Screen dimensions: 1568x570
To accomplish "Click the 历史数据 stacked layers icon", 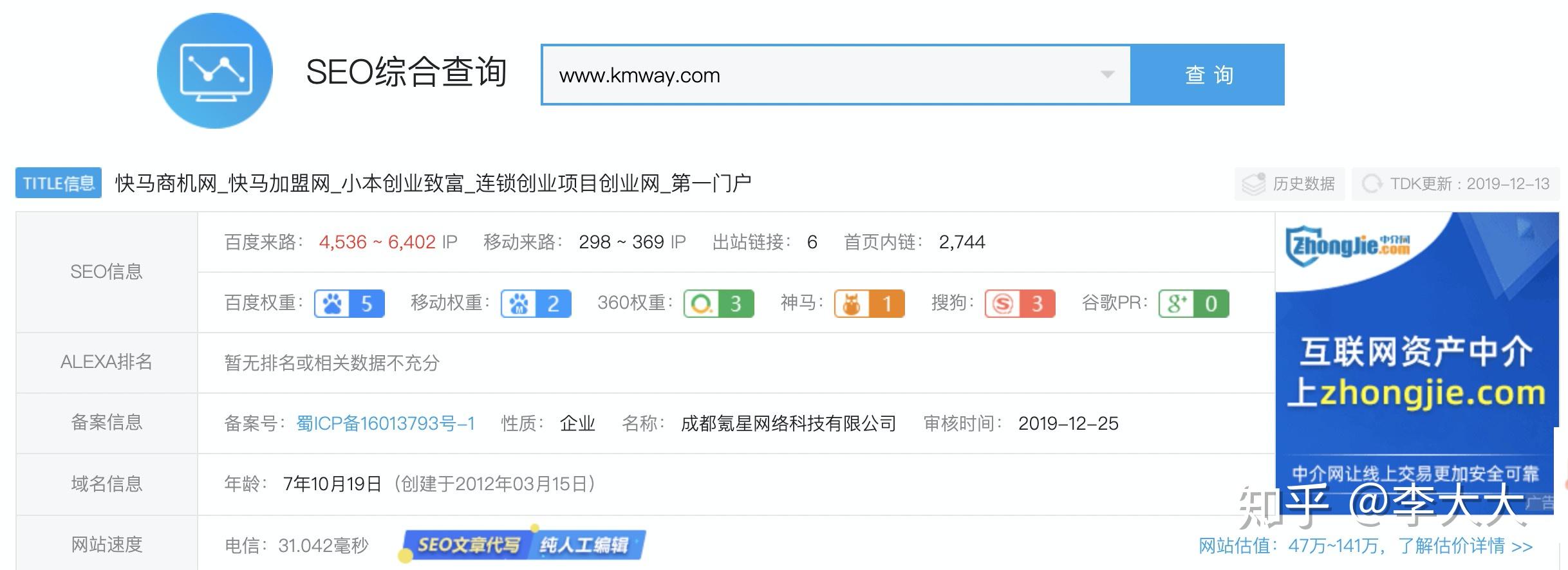I will pos(1253,184).
